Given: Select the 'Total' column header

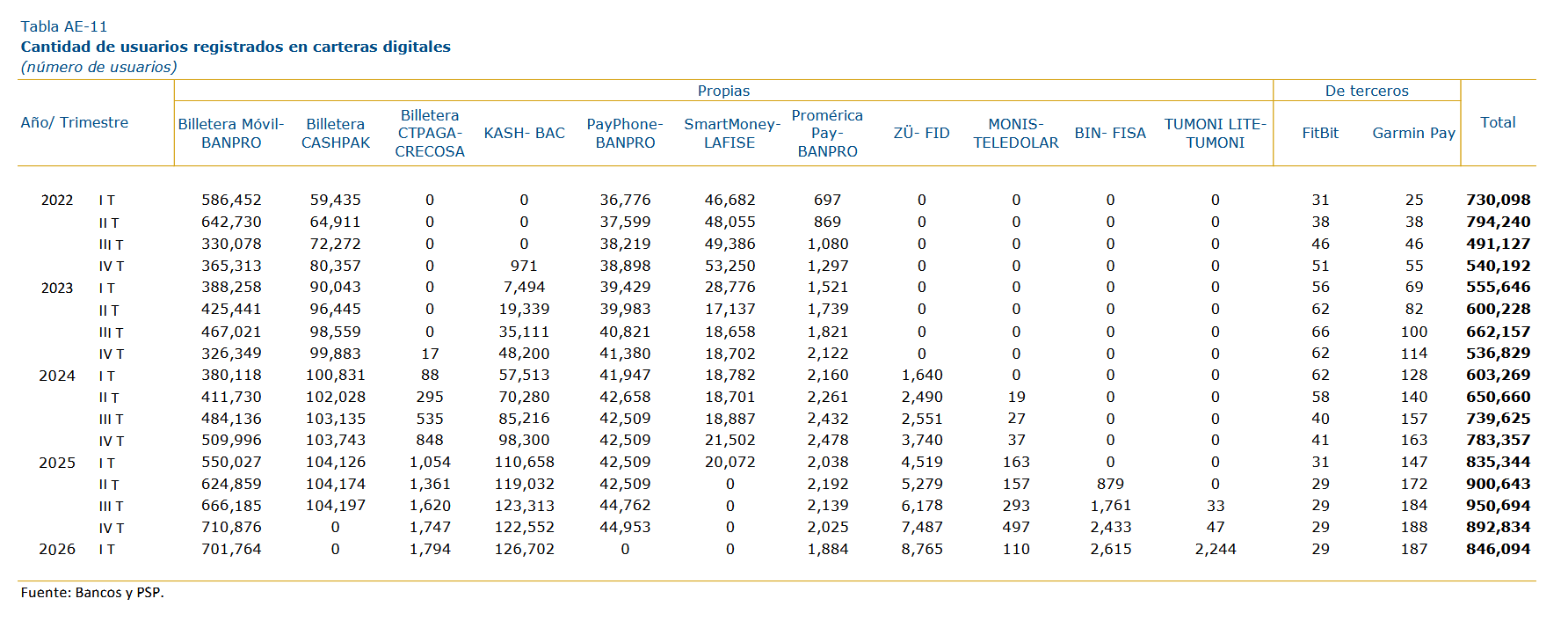Looking at the screenshot, I should pyautogui.click(x=1498, y=122).
